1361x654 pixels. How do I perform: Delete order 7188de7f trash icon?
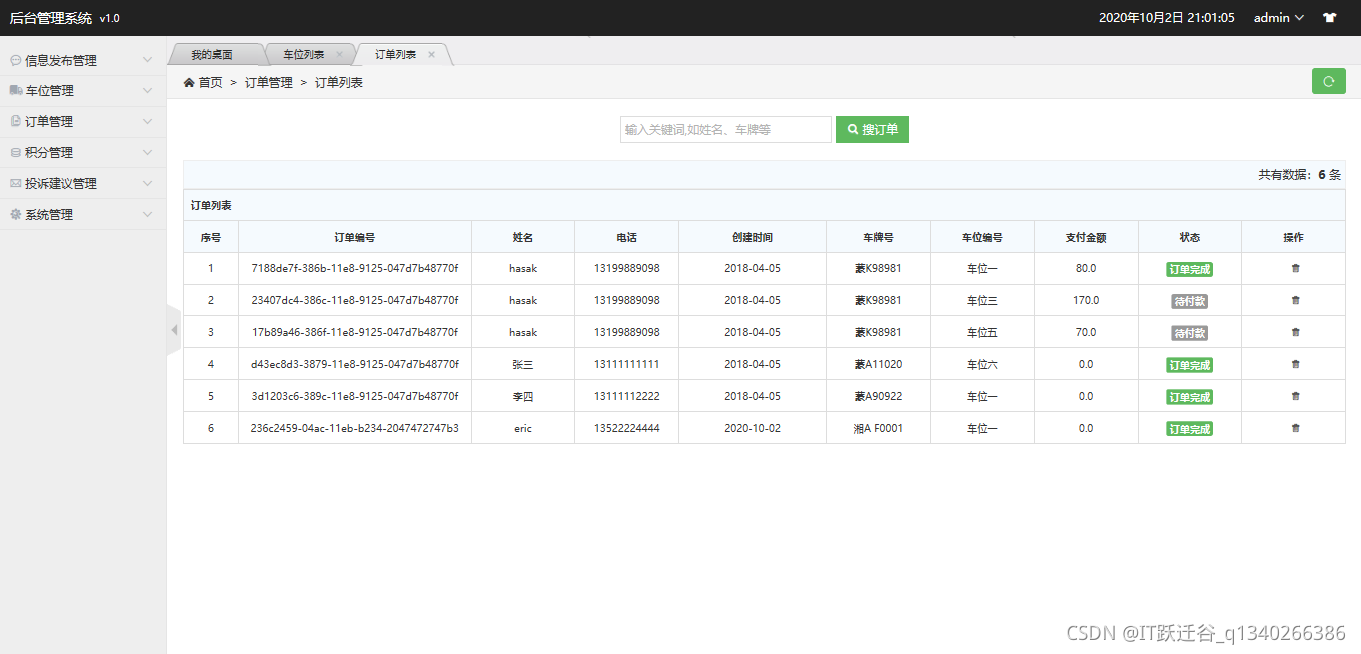point(1296,268)
